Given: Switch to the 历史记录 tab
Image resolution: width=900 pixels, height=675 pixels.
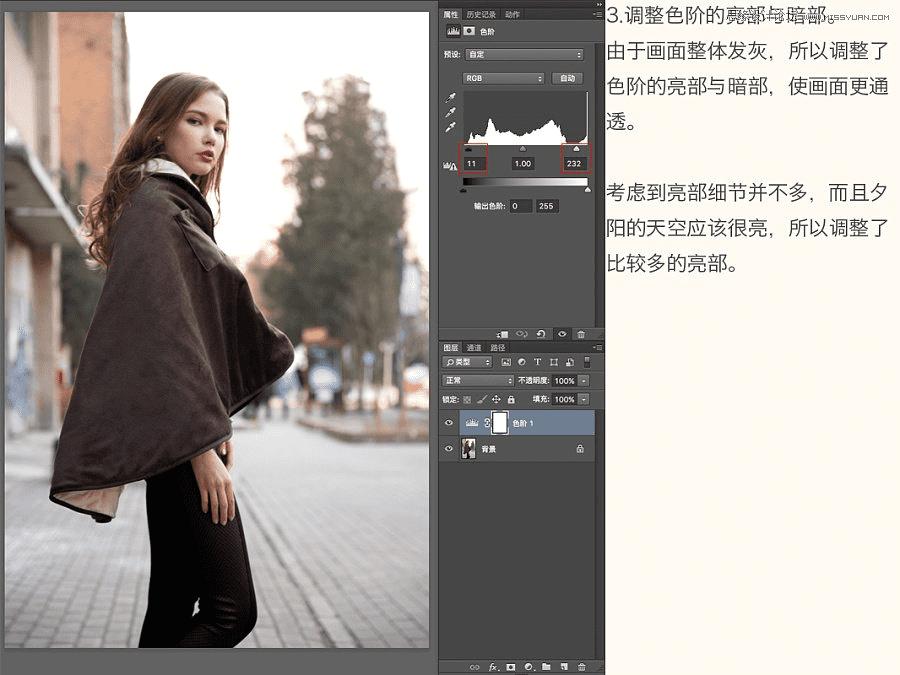Looking at the screenshot, I should point(481,15).
